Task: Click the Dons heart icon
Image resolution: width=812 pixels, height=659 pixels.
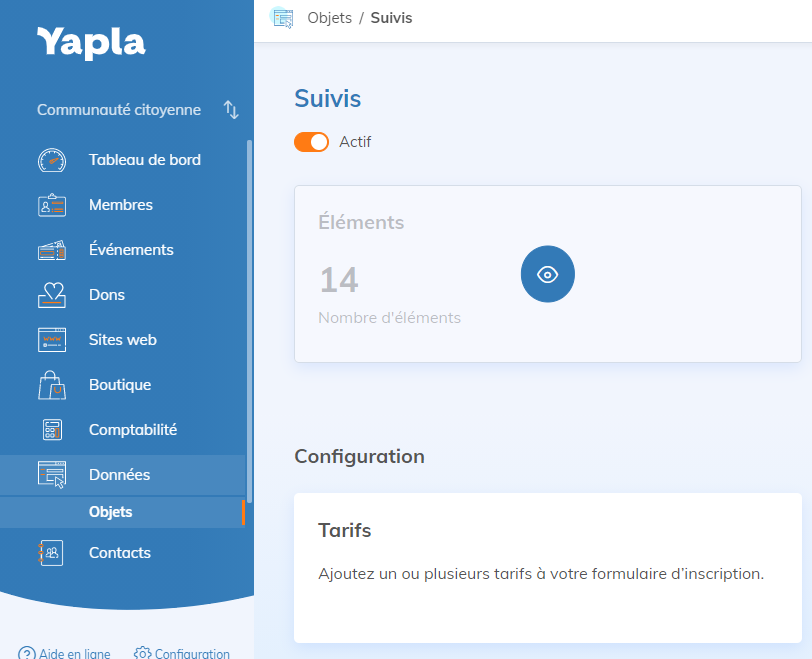Action: pyautogui.click(x=51, y=295)
